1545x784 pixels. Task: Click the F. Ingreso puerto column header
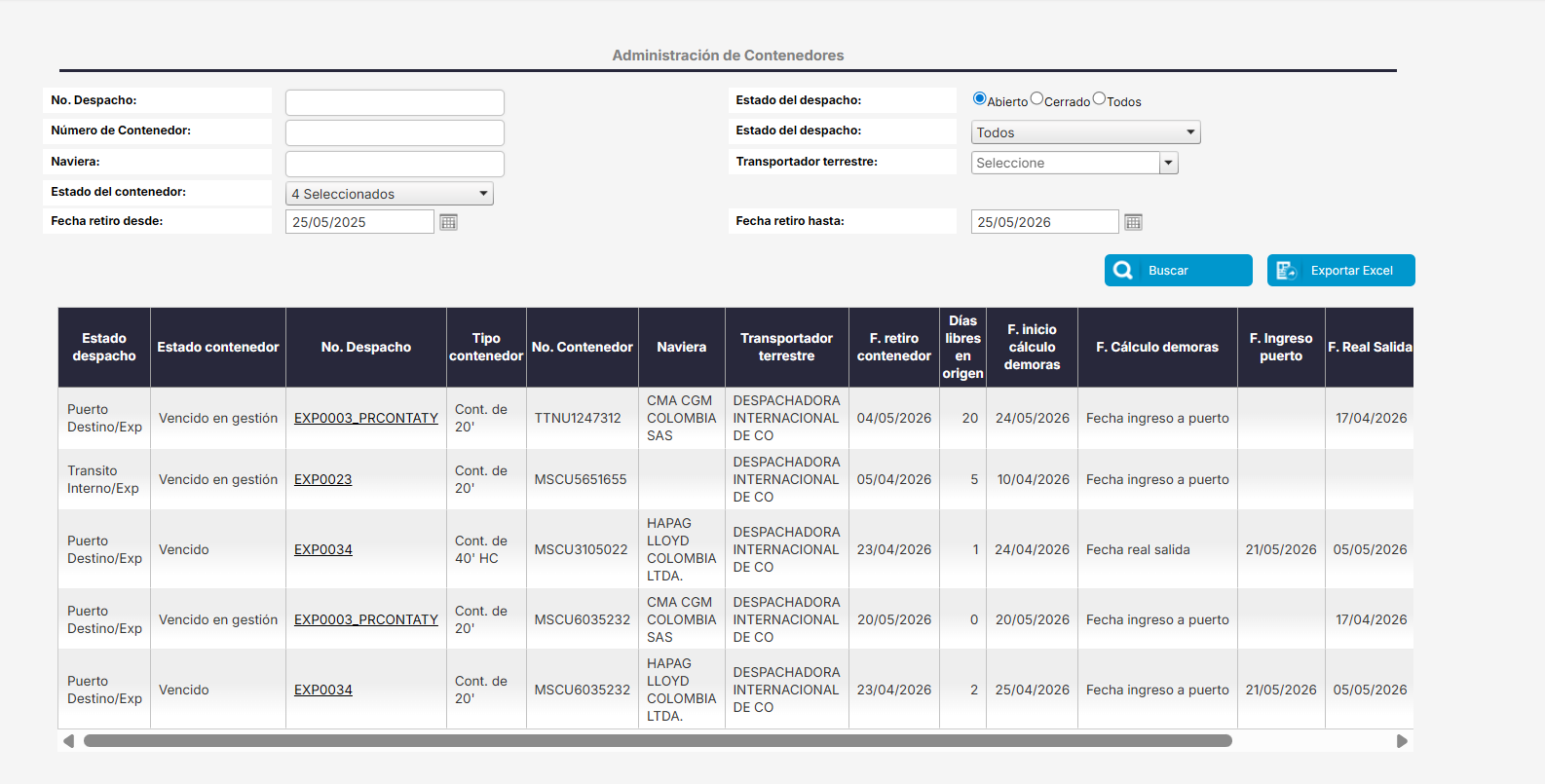click(1281, 347)
